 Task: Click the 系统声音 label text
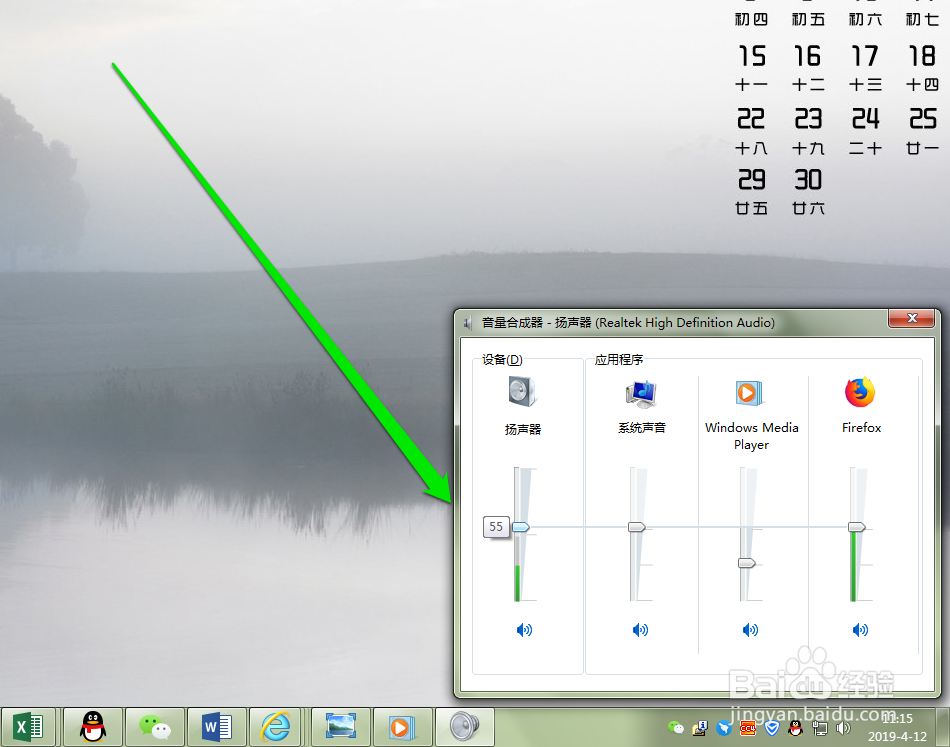[642, 428]
